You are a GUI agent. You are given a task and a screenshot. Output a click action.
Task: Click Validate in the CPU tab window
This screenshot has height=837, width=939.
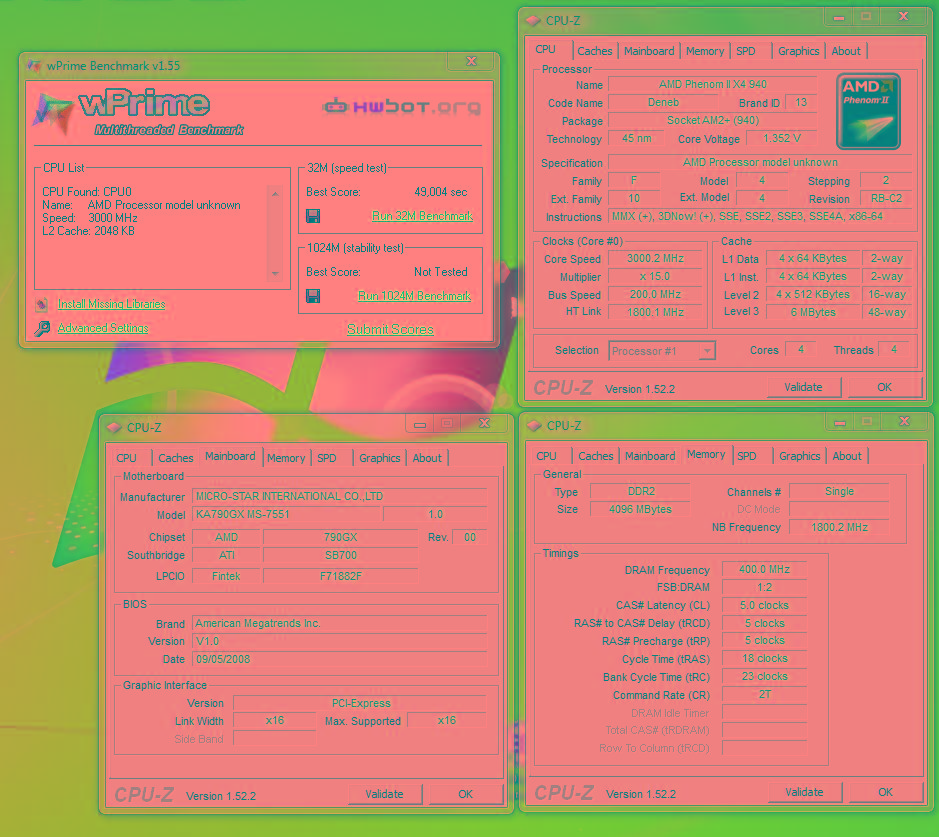point(804,387)
